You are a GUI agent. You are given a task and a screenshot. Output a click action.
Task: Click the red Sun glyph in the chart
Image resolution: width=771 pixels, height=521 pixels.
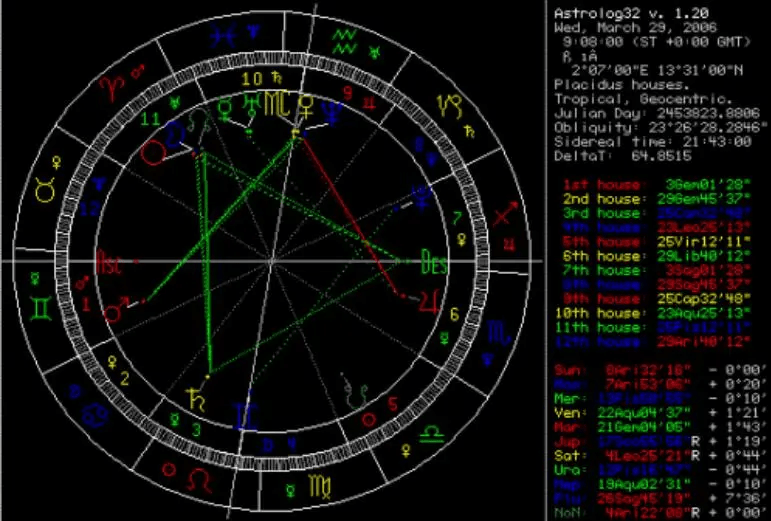(x=152, y=153)
